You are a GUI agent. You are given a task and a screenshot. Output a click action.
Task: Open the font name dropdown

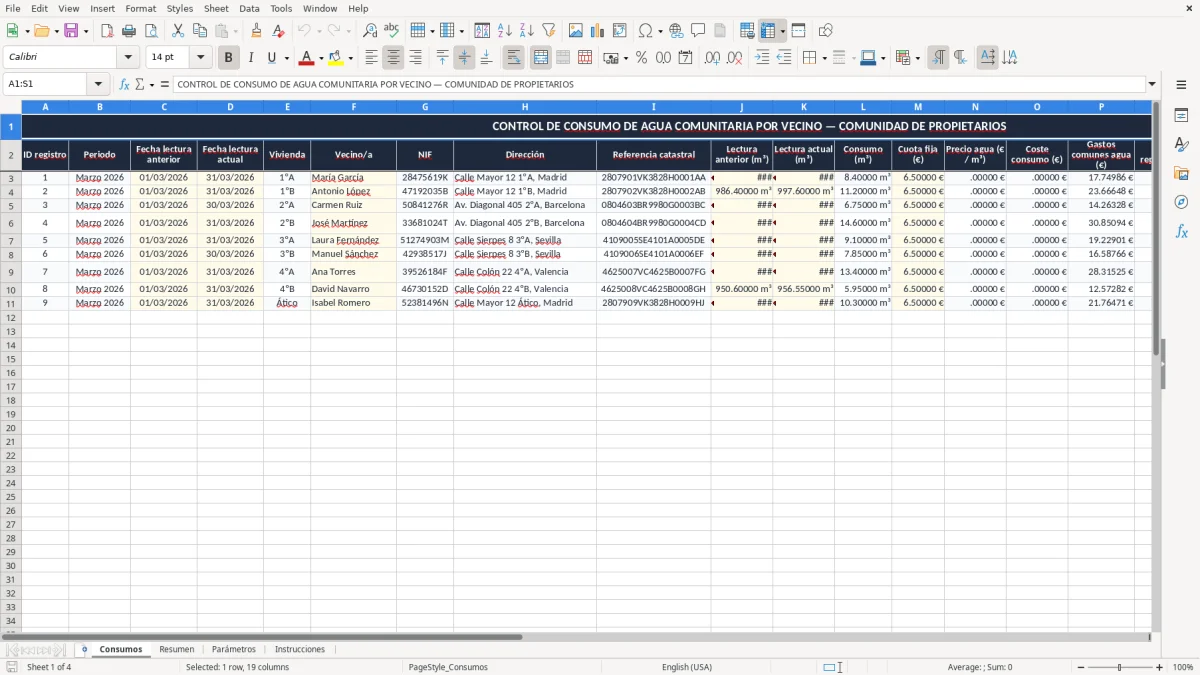(128, 58)
